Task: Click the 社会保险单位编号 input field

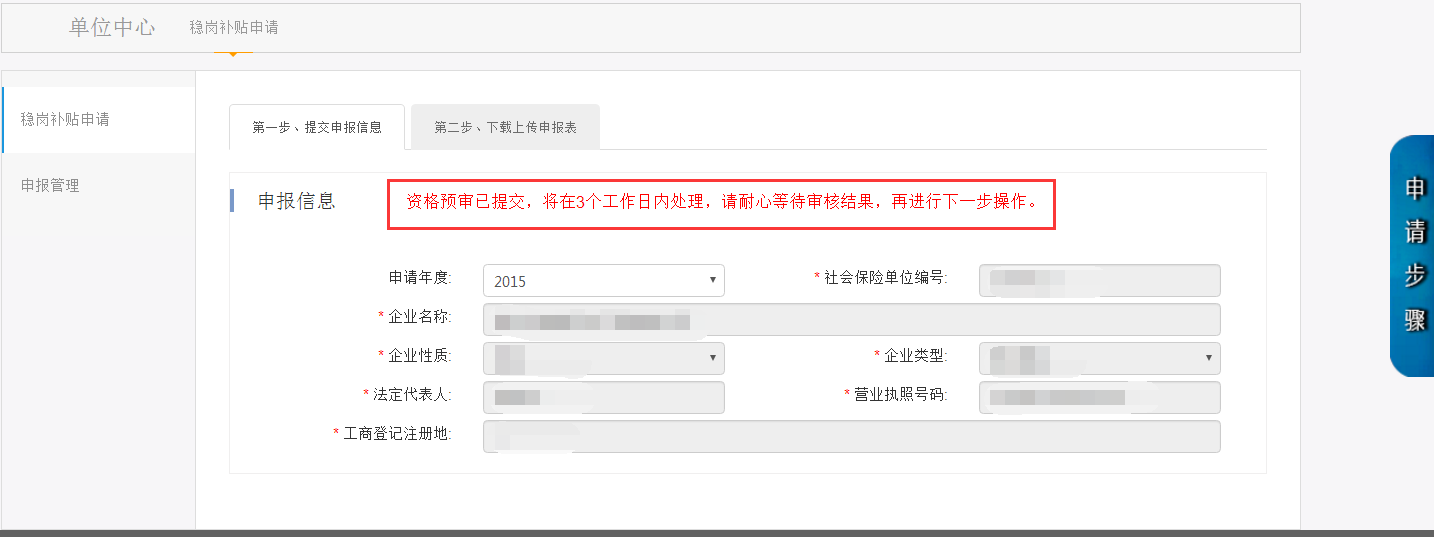Action: (1099, 280)
